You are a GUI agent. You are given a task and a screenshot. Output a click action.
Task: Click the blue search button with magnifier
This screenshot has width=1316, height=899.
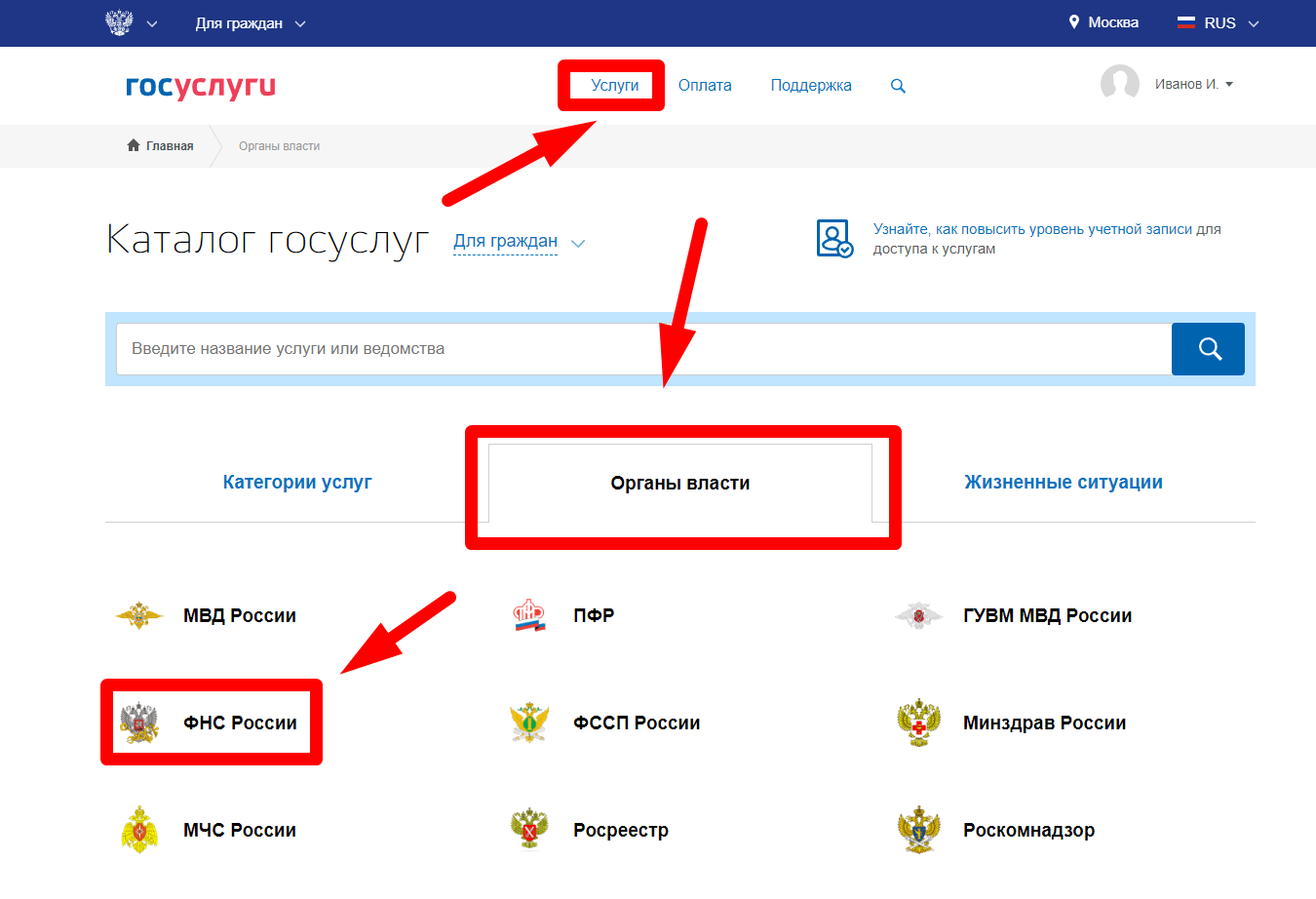point(1209,349)
